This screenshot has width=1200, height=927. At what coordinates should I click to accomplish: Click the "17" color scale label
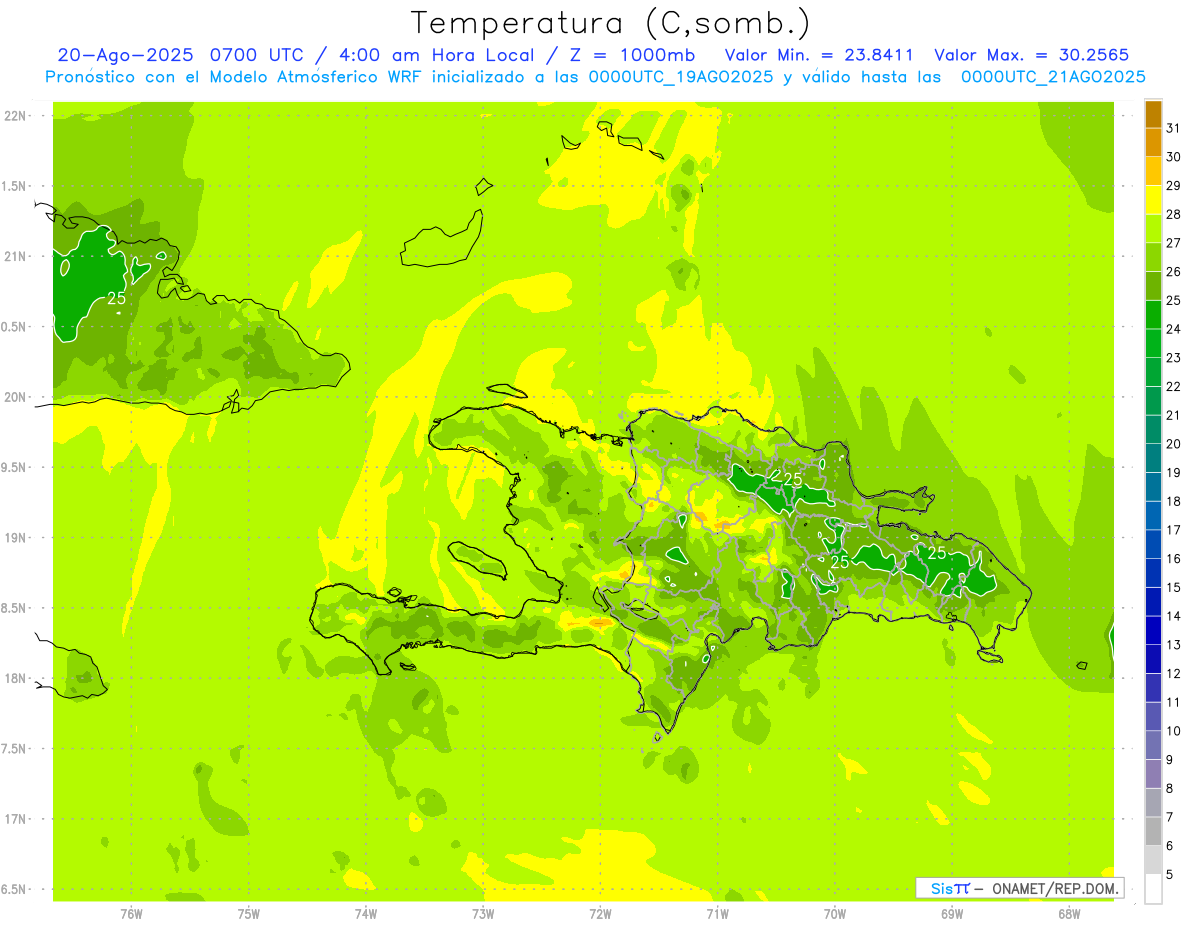click(x=1174, y=530)
